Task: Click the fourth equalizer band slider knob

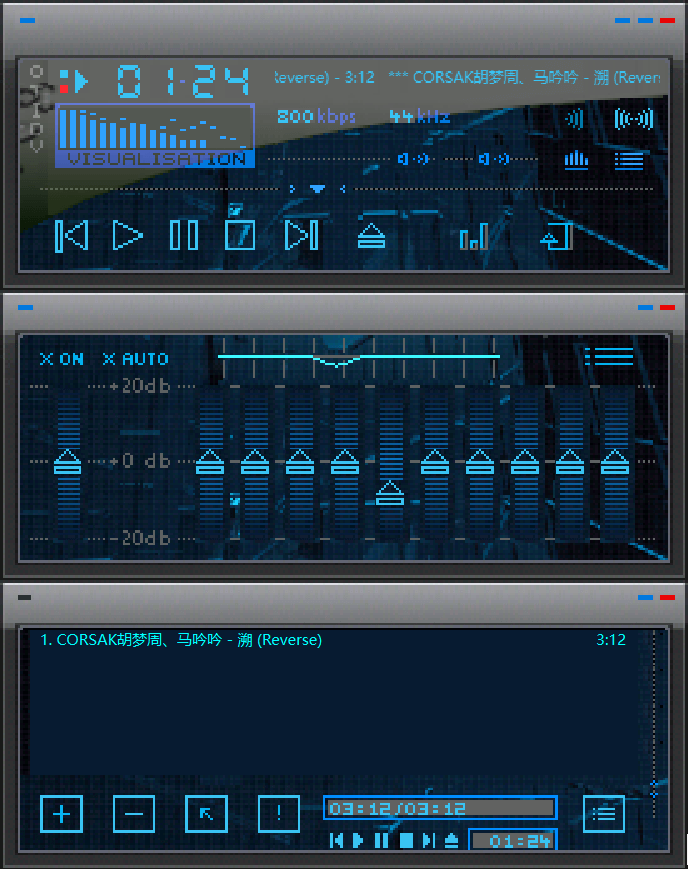Action: (x=345, y=462)
